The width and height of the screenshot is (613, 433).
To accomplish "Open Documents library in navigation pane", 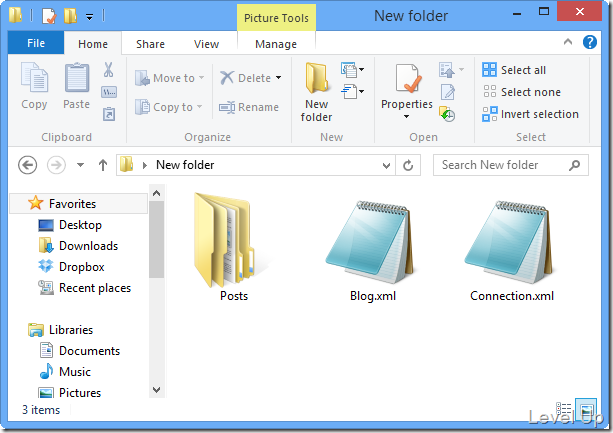I will [78, 351].
